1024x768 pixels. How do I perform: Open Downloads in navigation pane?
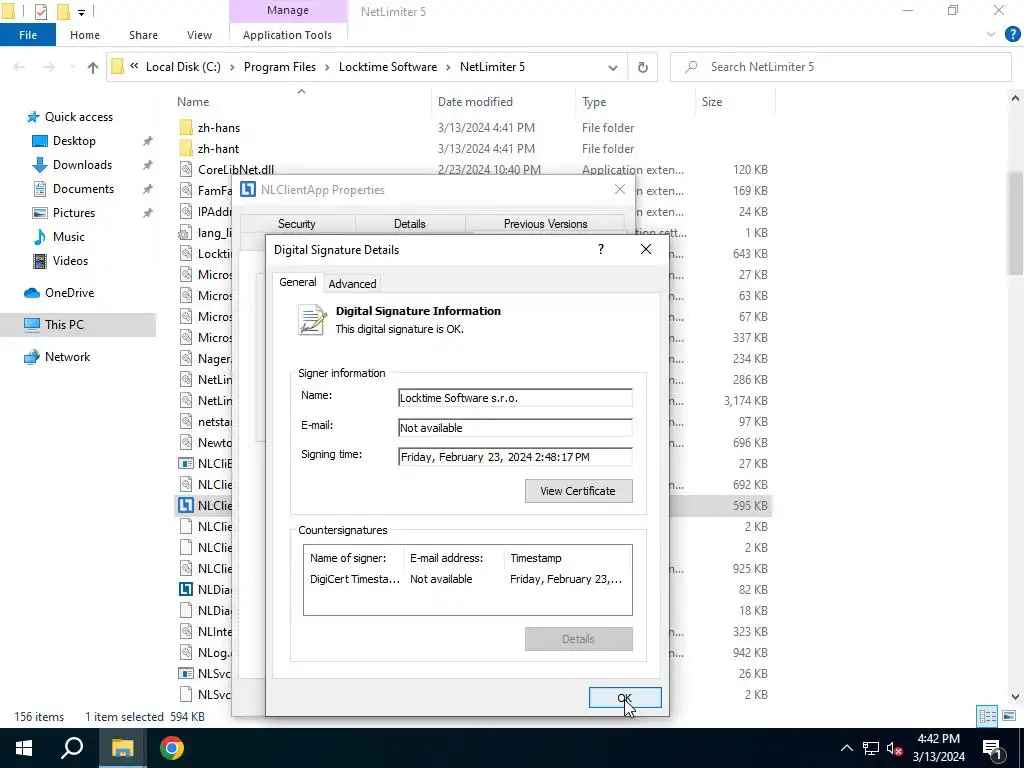click(x=82, y=165)
